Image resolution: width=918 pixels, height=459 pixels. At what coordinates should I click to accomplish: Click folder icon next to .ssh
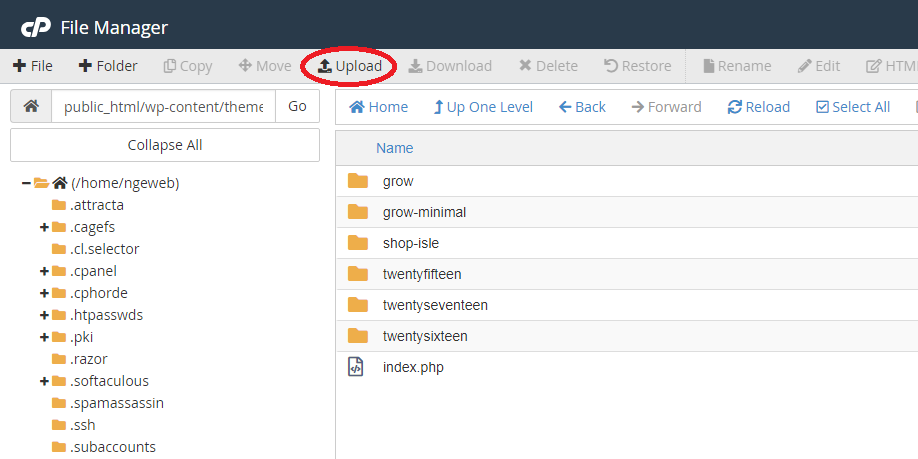(x=59, y=425)
